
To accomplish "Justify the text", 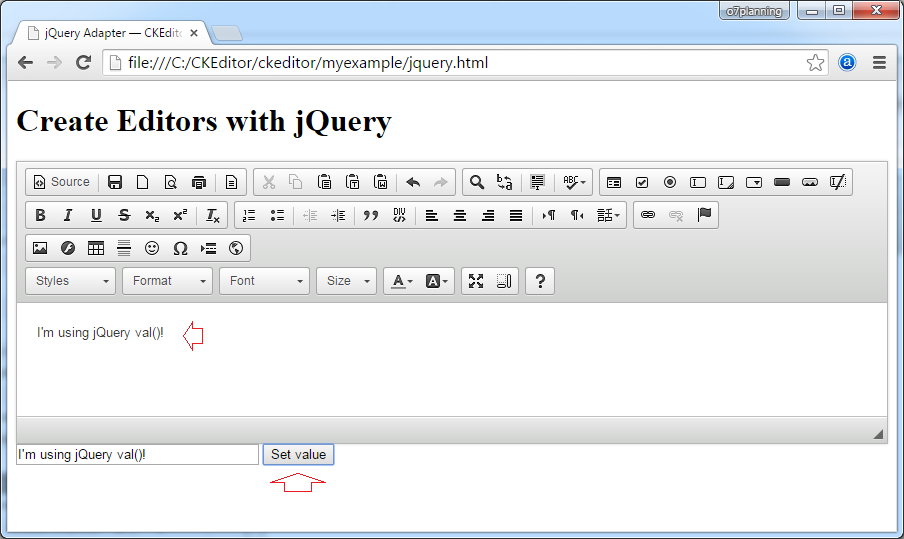I will [x=515, y=215].
